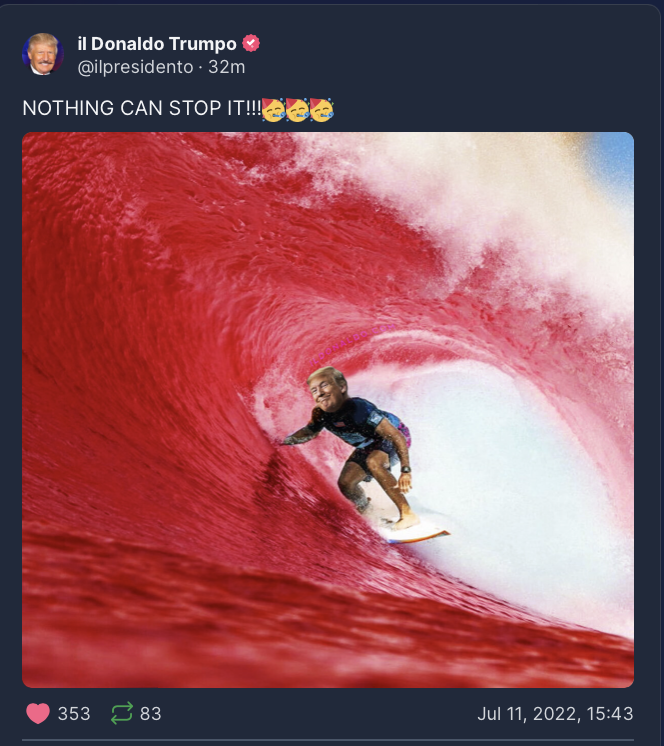This screenshot has height=746, width=664.
Task: View the 83 reposts count
Action: [x=151, y=714]
